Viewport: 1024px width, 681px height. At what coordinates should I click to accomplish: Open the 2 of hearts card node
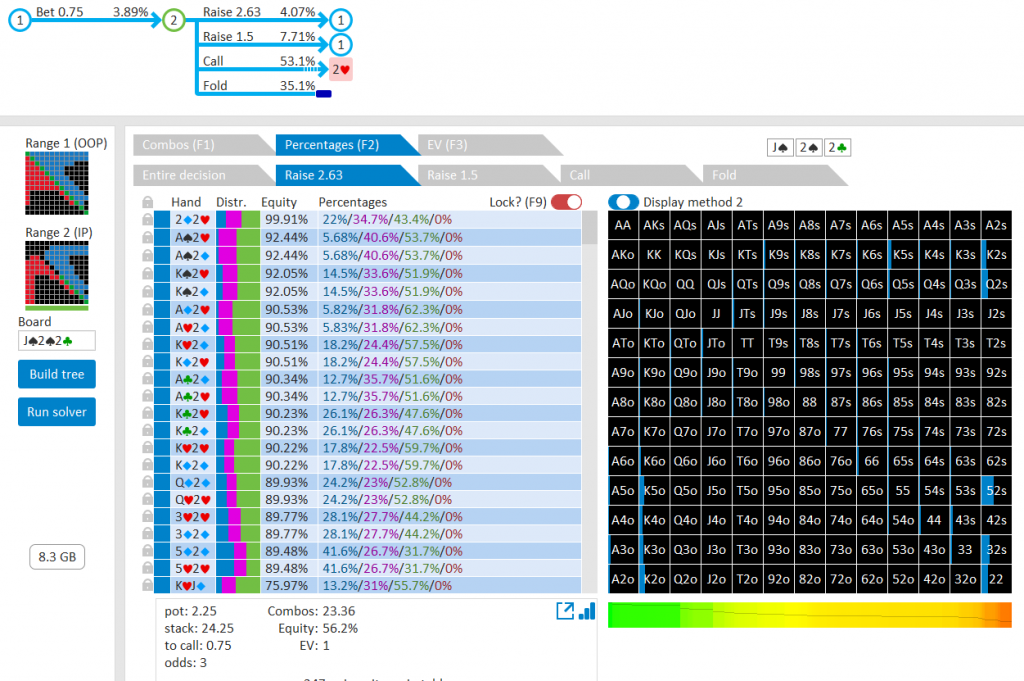(341, 69)
